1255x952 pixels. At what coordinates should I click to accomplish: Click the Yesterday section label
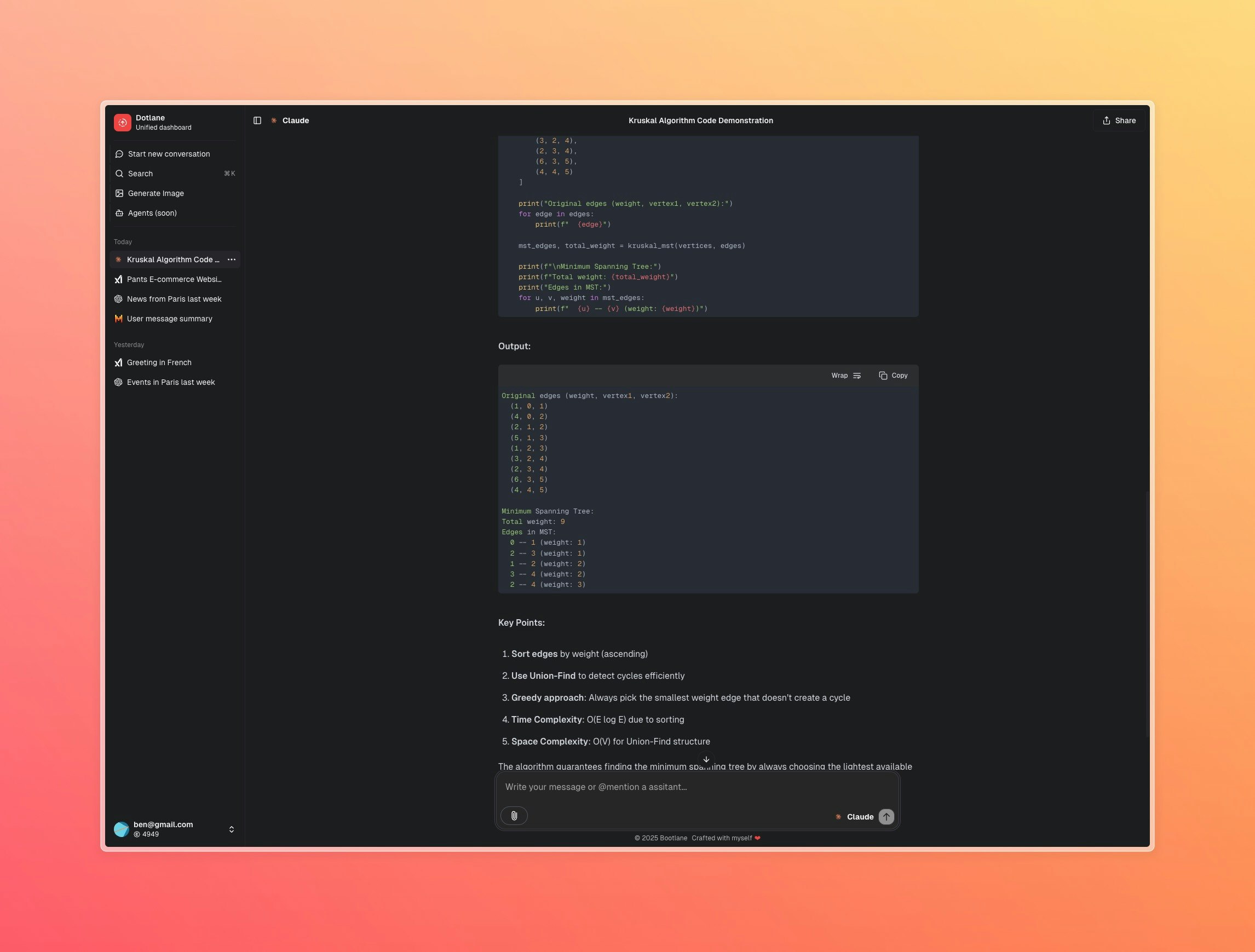129,345
